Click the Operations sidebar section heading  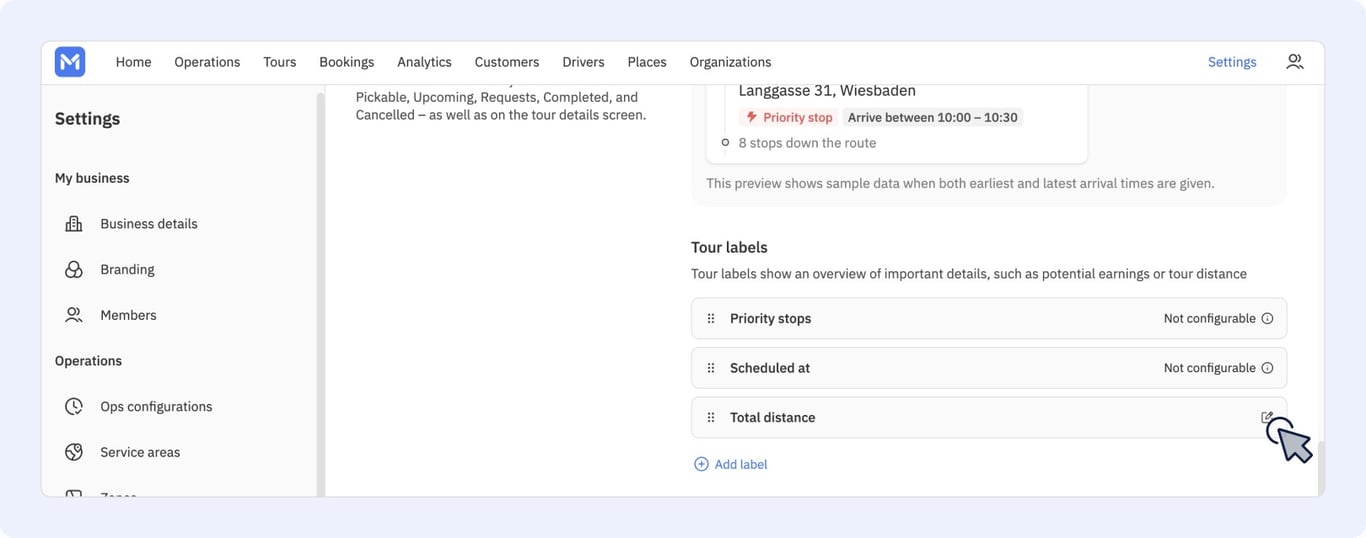tap(88, 361)
